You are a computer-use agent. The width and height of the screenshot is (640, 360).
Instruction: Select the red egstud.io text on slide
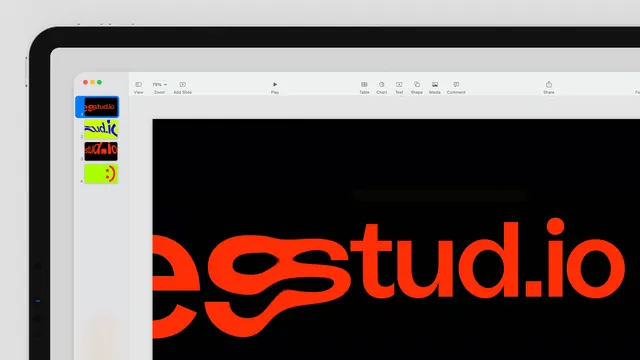click(389, 278)
